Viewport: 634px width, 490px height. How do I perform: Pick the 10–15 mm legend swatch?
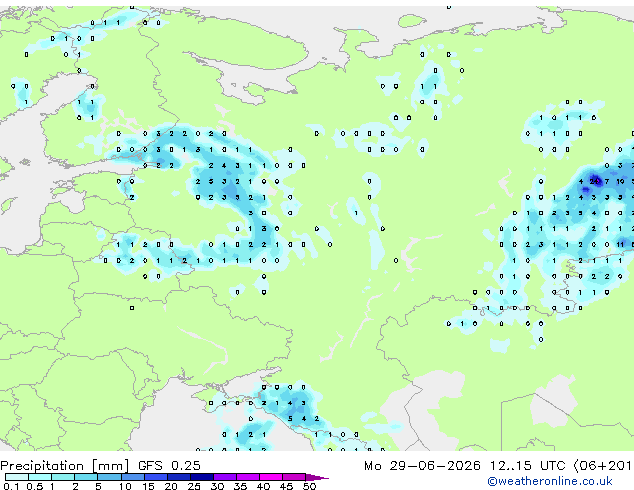point(132,477)
